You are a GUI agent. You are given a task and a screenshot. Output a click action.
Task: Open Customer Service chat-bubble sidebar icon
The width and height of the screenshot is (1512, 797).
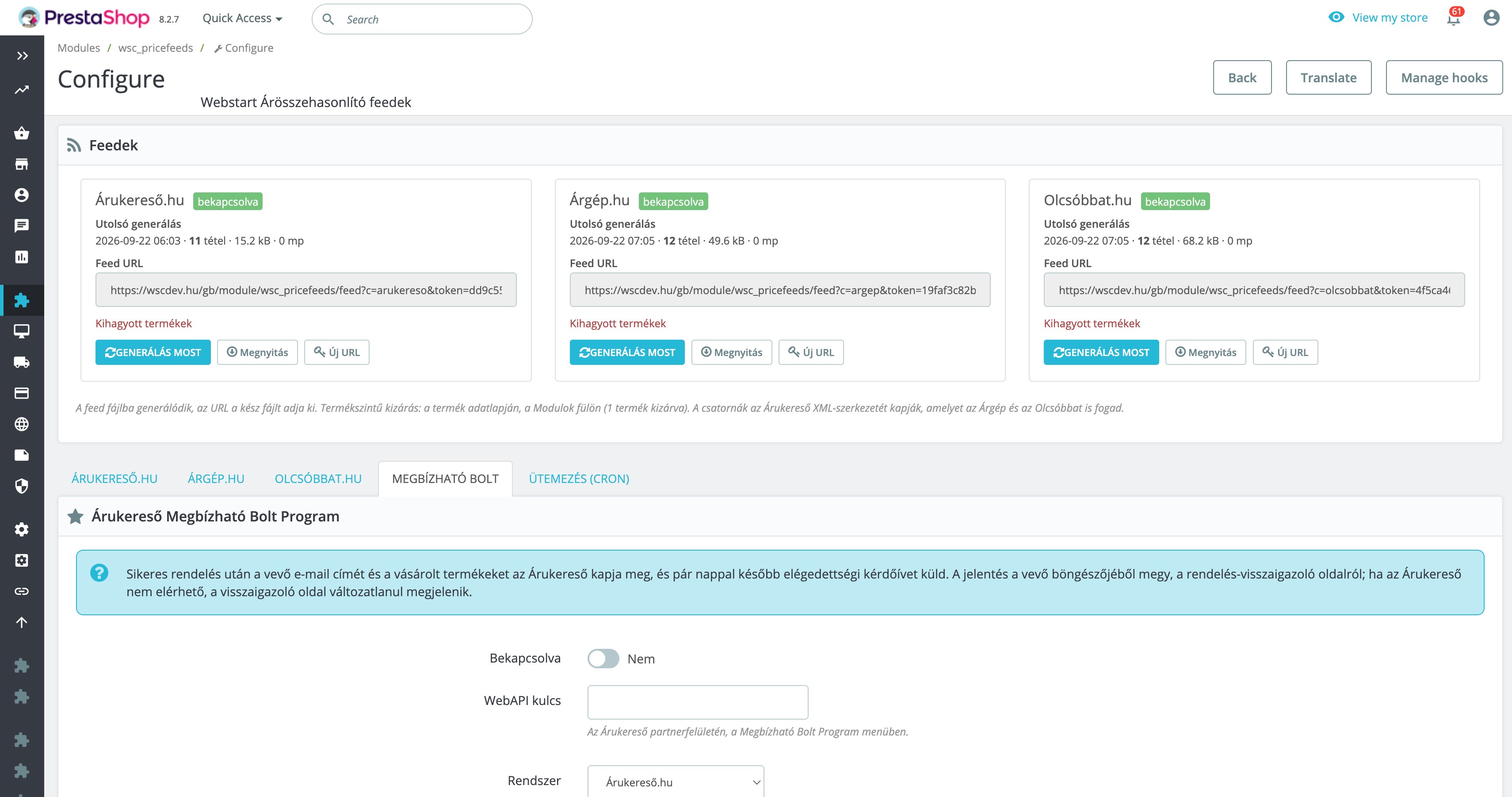click(x=22, y=226)
